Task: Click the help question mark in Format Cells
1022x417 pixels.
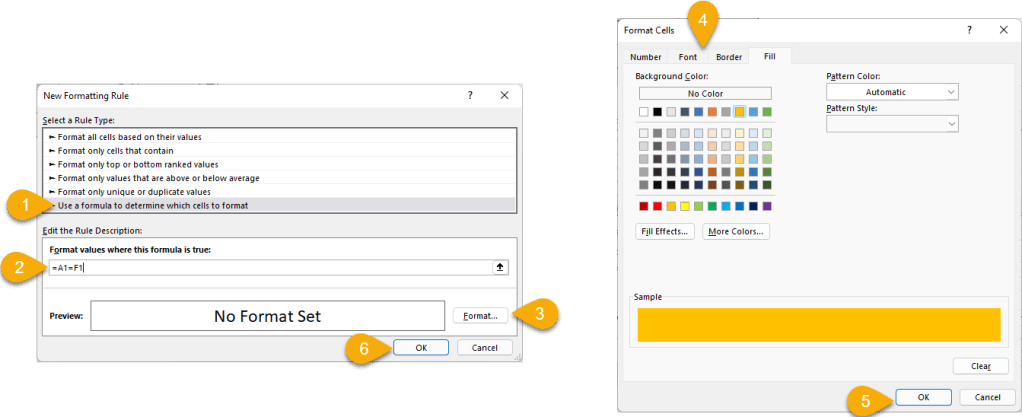Action: click(969, 31)
